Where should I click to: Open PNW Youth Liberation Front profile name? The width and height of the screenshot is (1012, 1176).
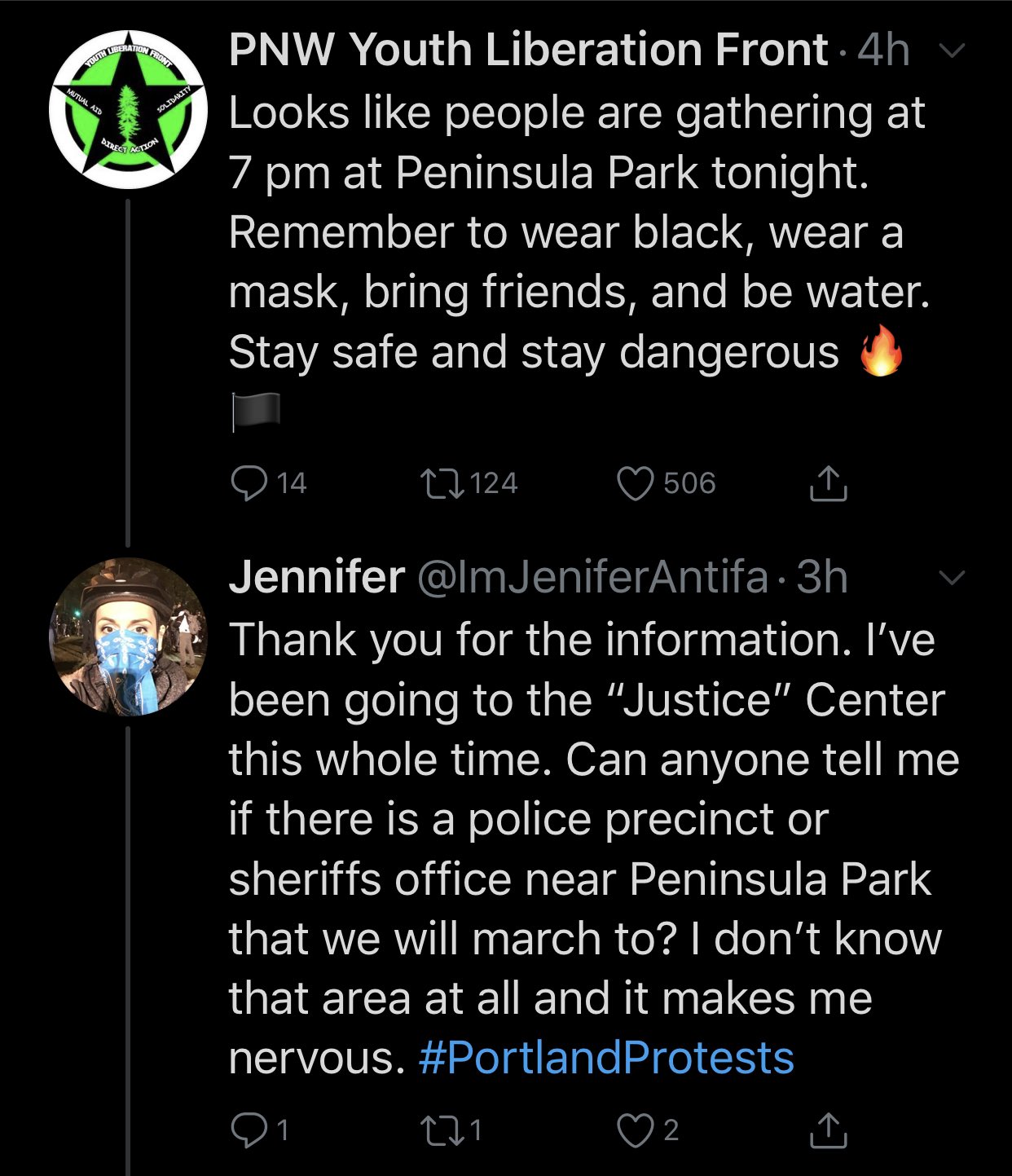[529, 50]
